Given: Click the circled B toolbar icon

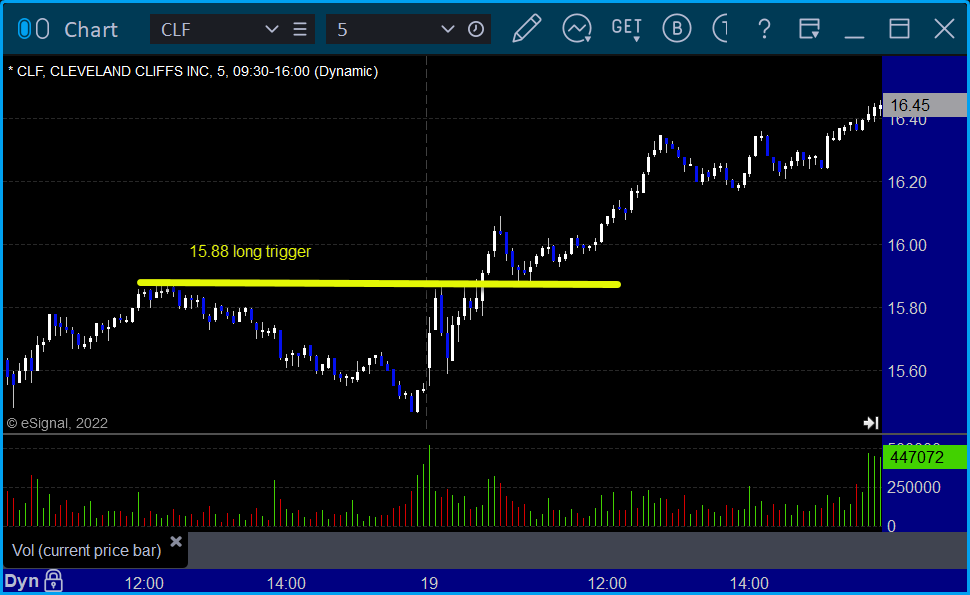Looking at the screenshot, I should pyautogui.click(x=677, y=29).
